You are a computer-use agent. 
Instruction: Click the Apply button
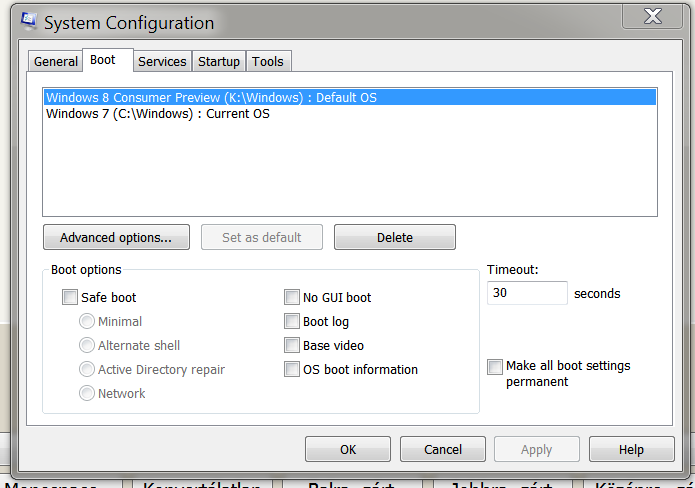[x=537, y=449]
